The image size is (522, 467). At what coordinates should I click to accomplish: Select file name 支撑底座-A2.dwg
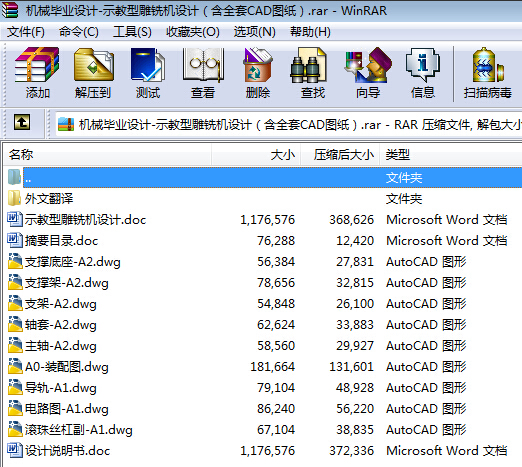[x=72, y=262]
